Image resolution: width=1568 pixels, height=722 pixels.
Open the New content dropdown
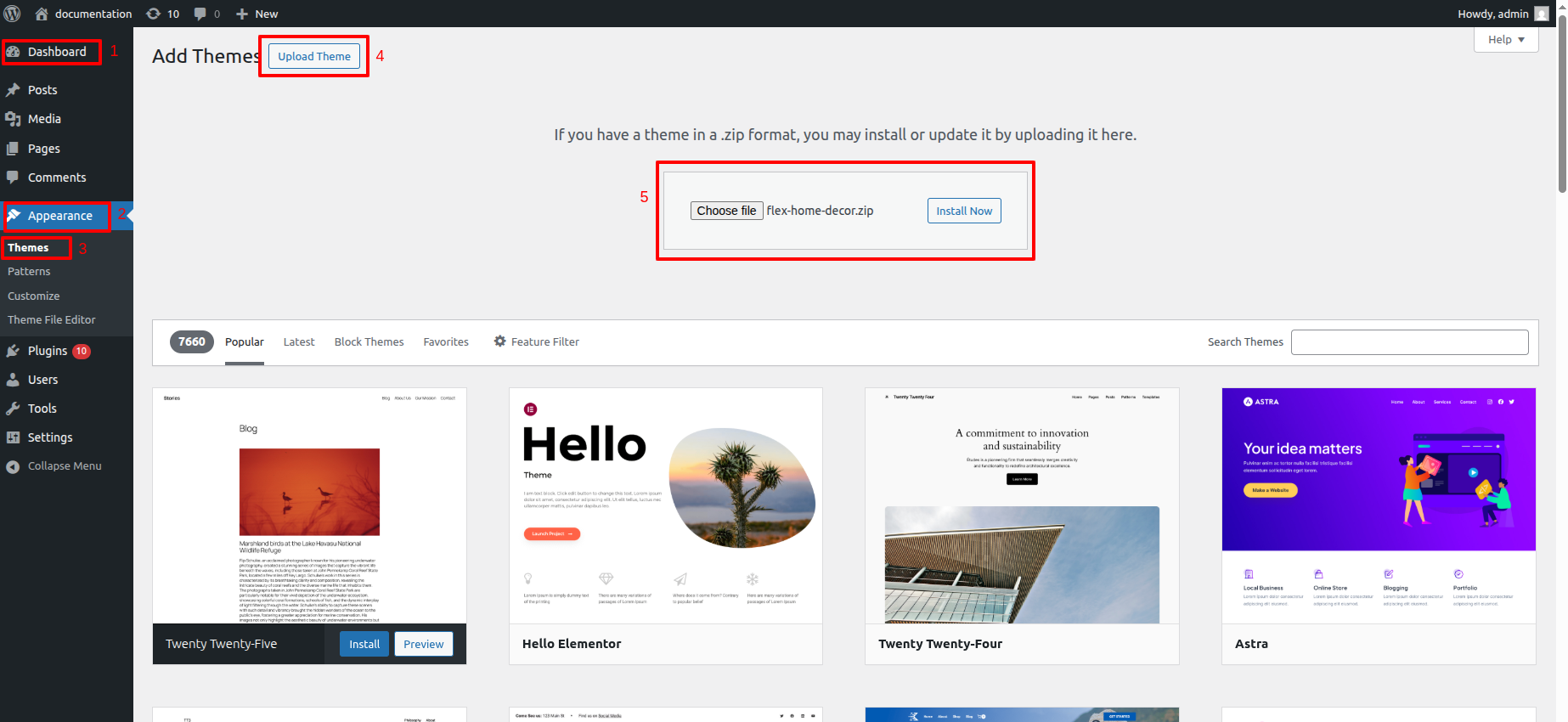(257, 14)
